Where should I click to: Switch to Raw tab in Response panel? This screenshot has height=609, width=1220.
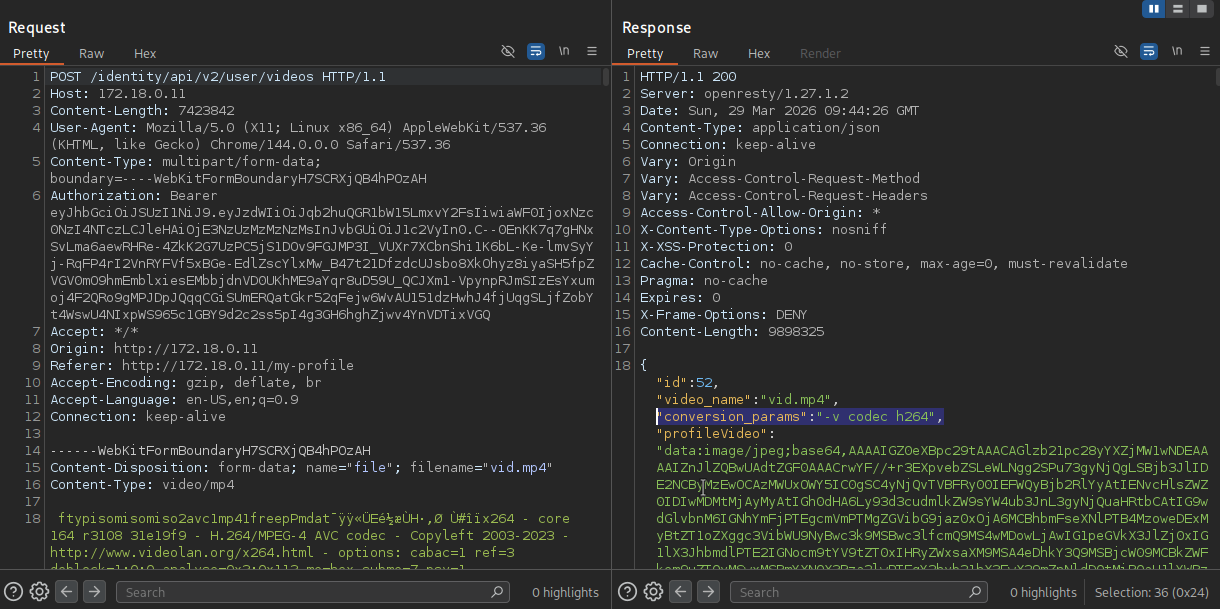click(706, 53)
